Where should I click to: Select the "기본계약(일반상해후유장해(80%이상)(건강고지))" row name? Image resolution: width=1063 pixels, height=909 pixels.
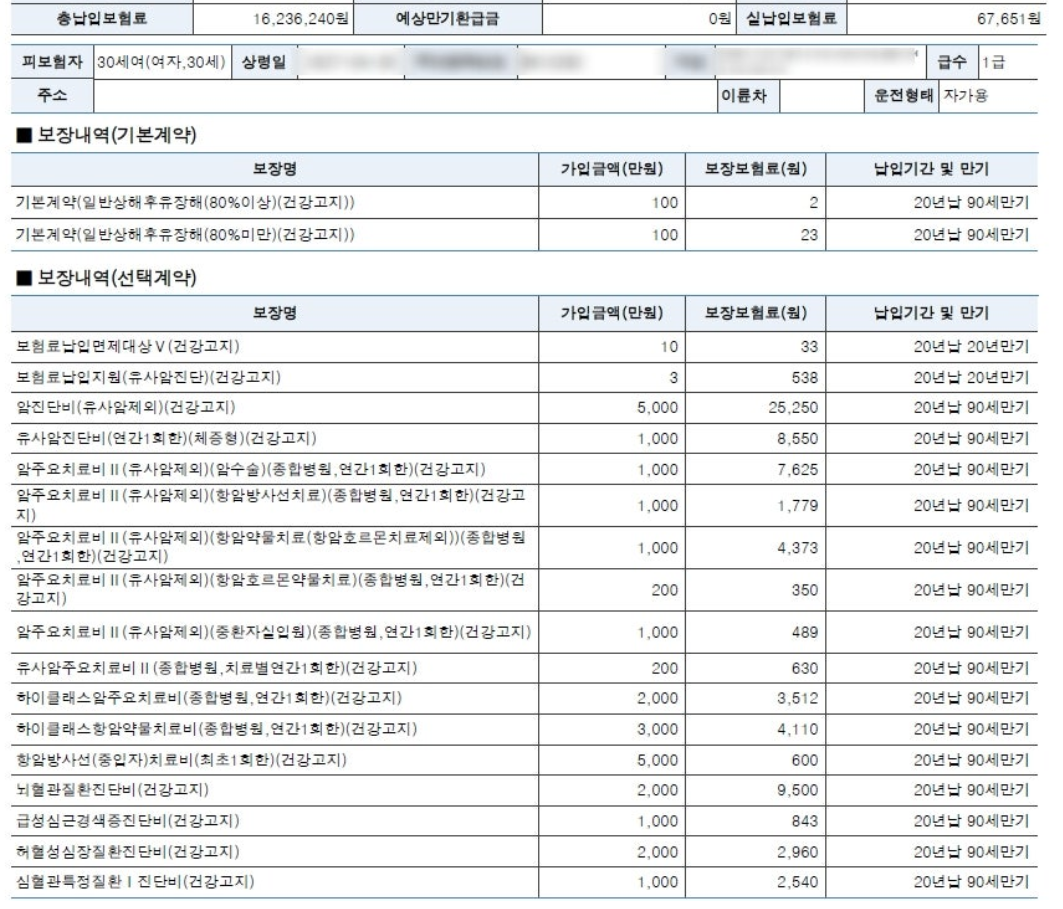[x=185, y=203]
